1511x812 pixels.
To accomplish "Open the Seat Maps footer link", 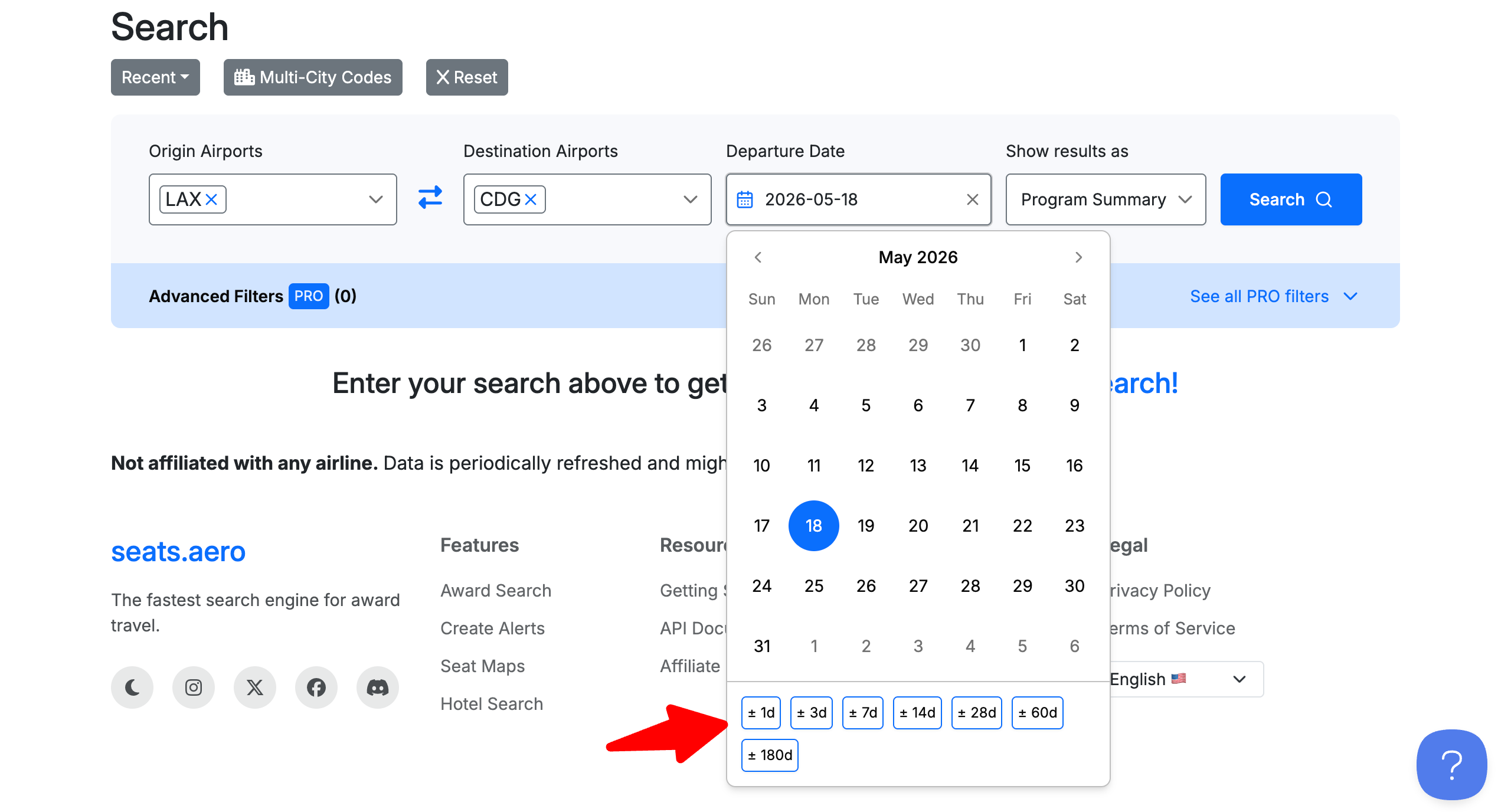I will click(482, 666).
